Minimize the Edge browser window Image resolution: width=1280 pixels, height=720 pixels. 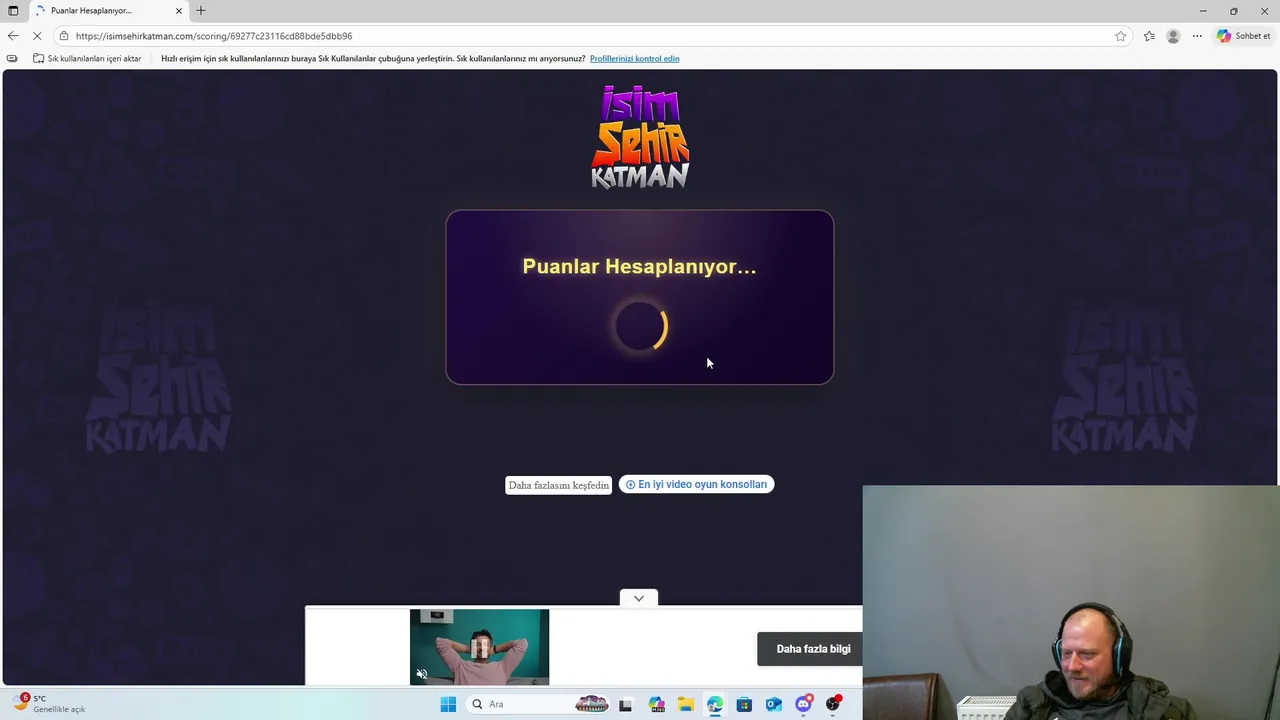[x=1202, y=11]
